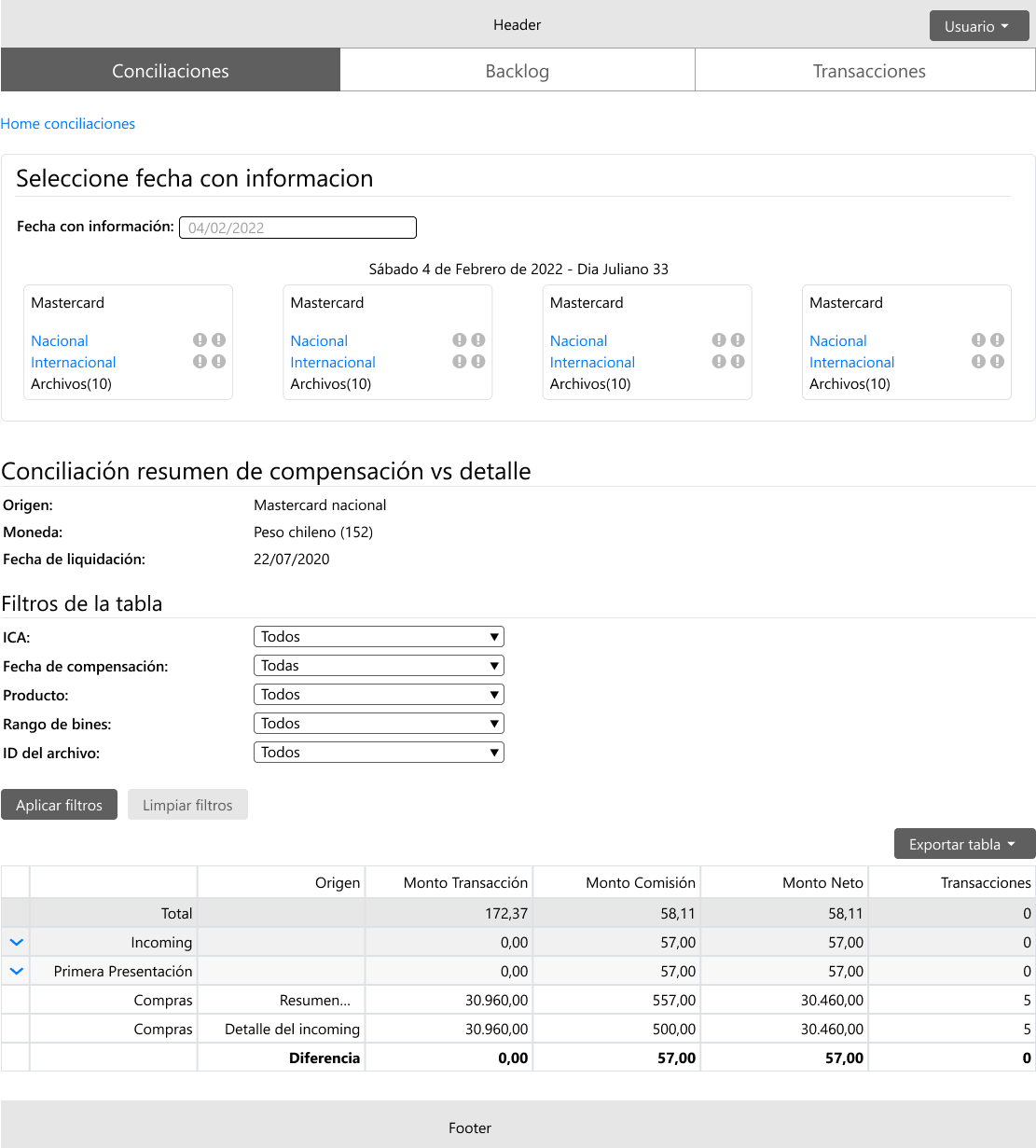Viewport: 1036px width, 1148px height.
Task: Click second alert icon beside fourth card's Internacional
Action: pos(997,362)
